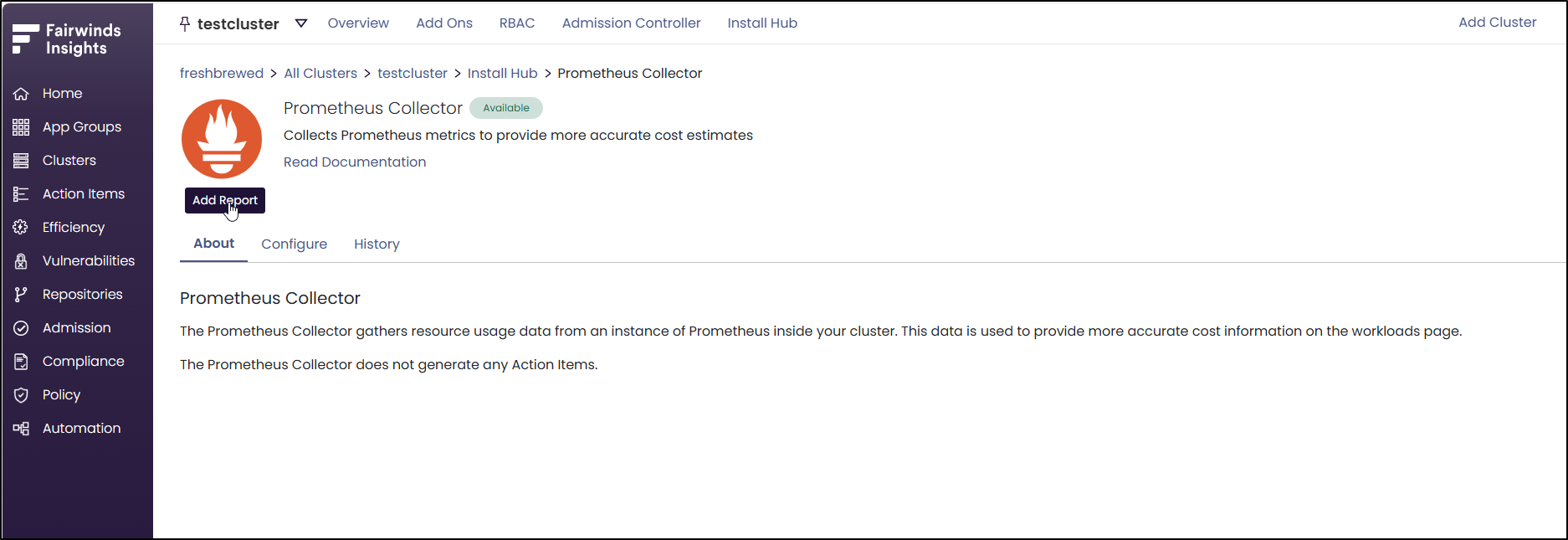Switch to the History tab

point(377,244)
